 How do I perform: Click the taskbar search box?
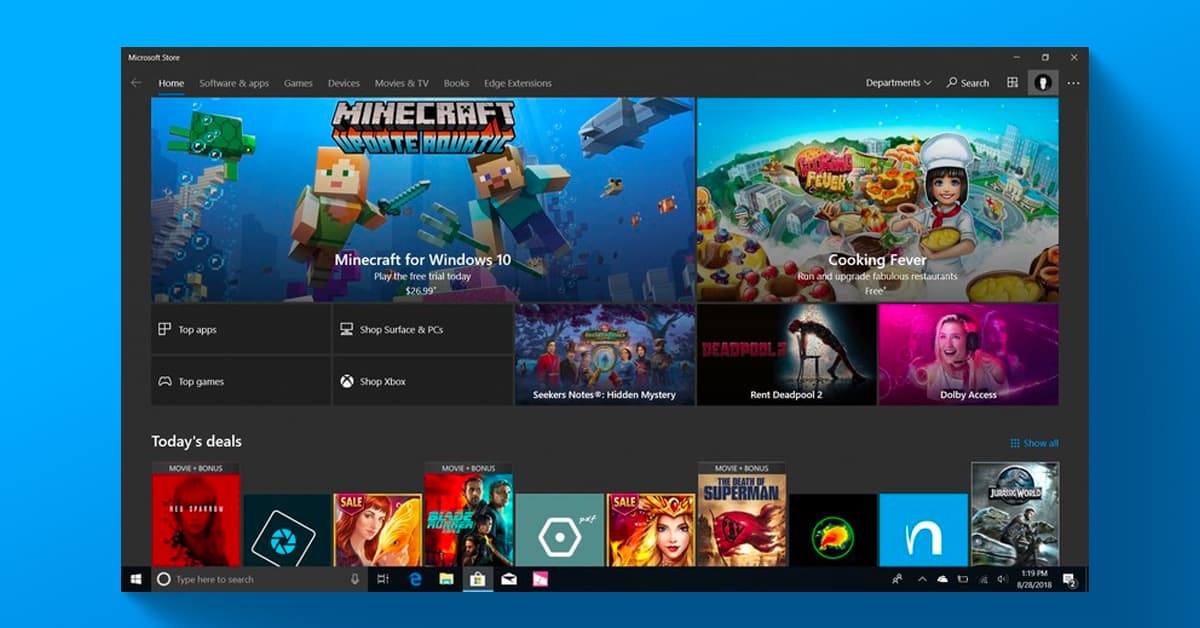260,579
